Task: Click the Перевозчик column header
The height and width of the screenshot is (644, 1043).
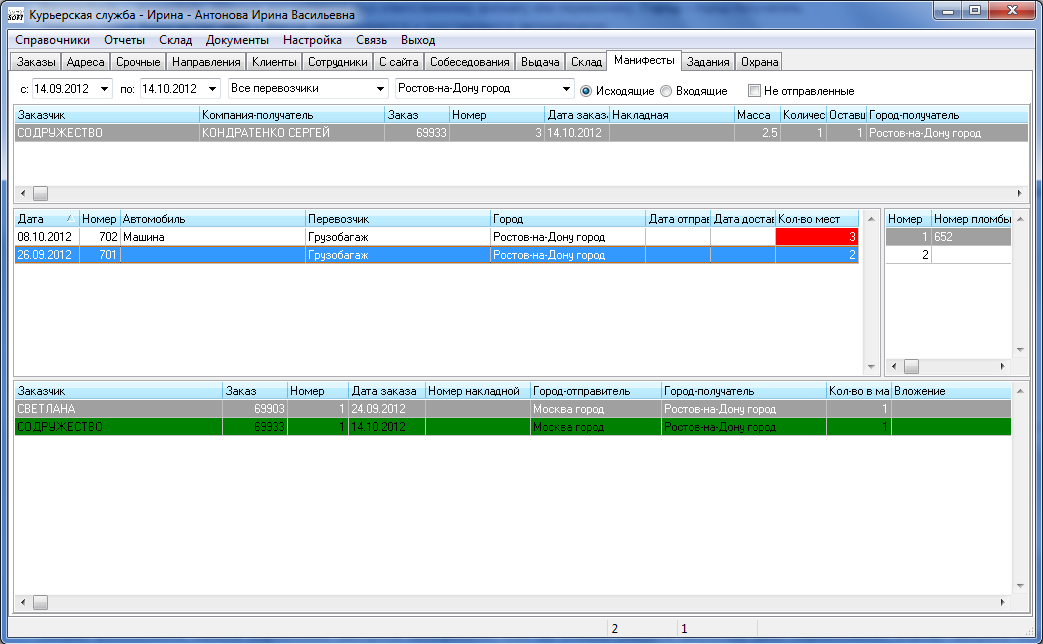Action: click(x=398, y=219)
